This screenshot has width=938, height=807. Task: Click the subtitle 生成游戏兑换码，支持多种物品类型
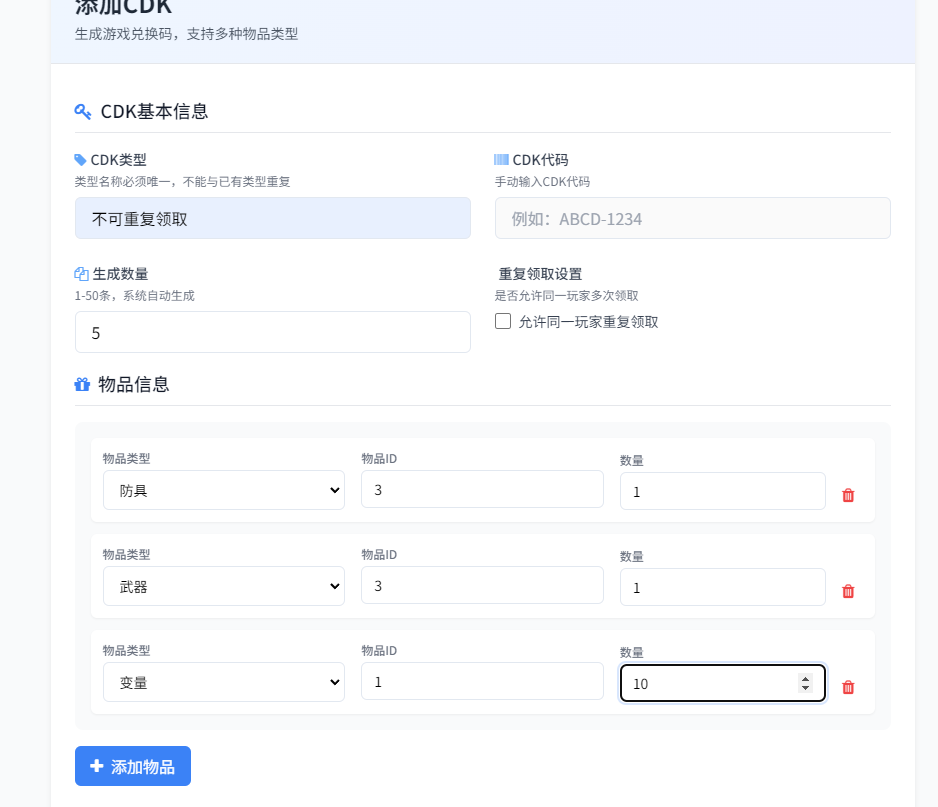[x=187, y=34]
